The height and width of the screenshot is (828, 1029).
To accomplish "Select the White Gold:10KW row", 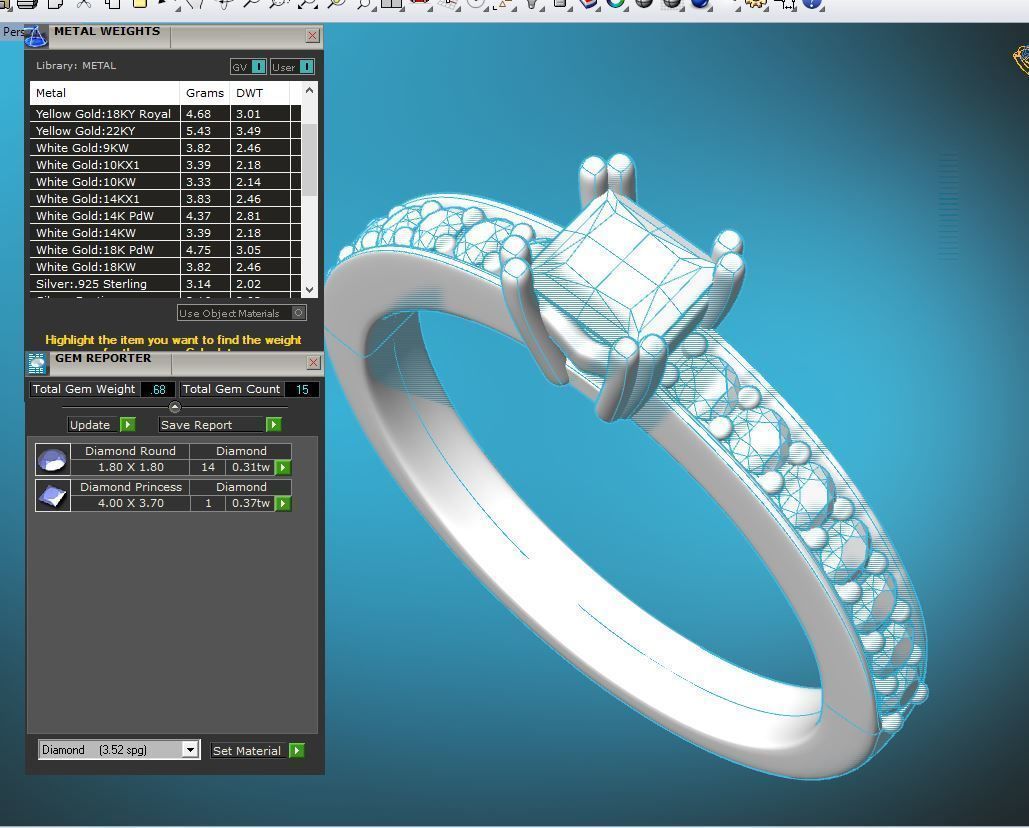I will coord(165,182).
